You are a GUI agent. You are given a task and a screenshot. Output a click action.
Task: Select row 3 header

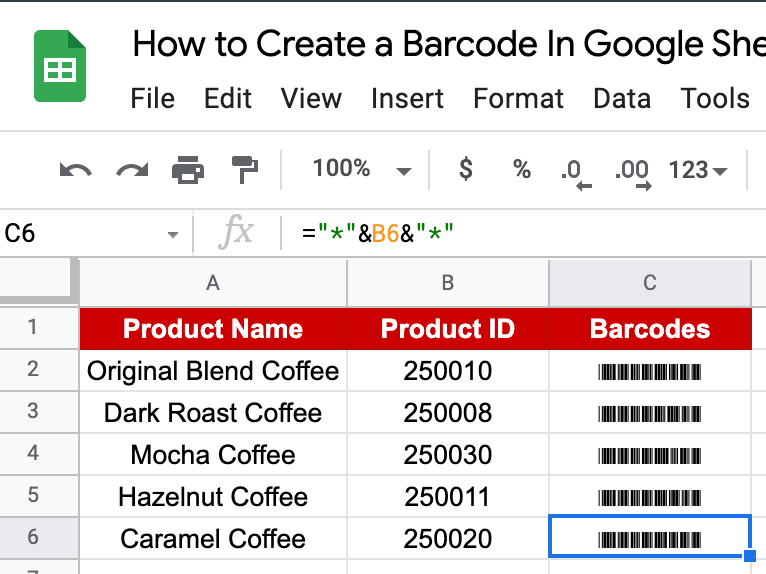tap(39, 412)
